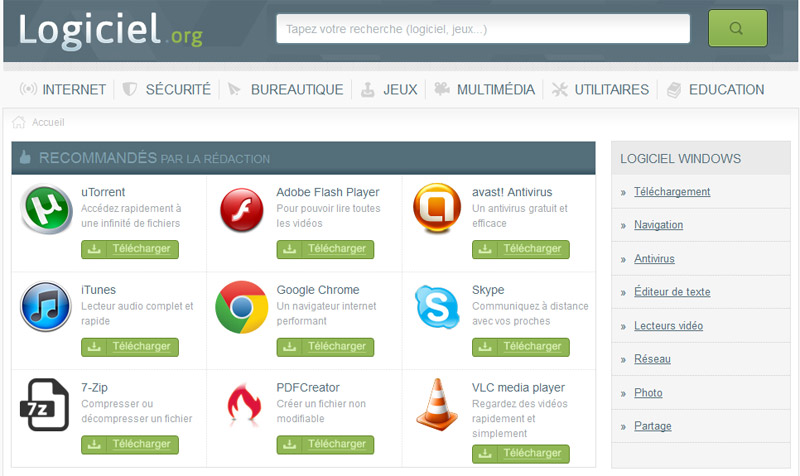
Task: Click the Google Chrome title text
Action: click(318, 290)
